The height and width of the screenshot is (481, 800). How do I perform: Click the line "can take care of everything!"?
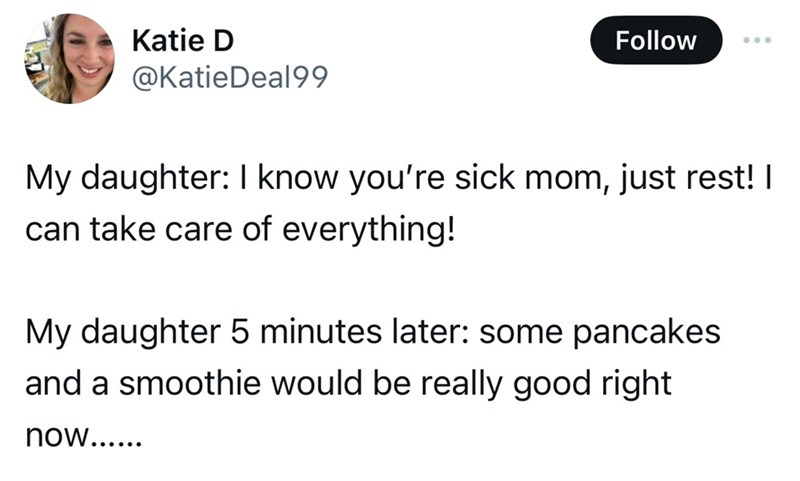(241, 229)
